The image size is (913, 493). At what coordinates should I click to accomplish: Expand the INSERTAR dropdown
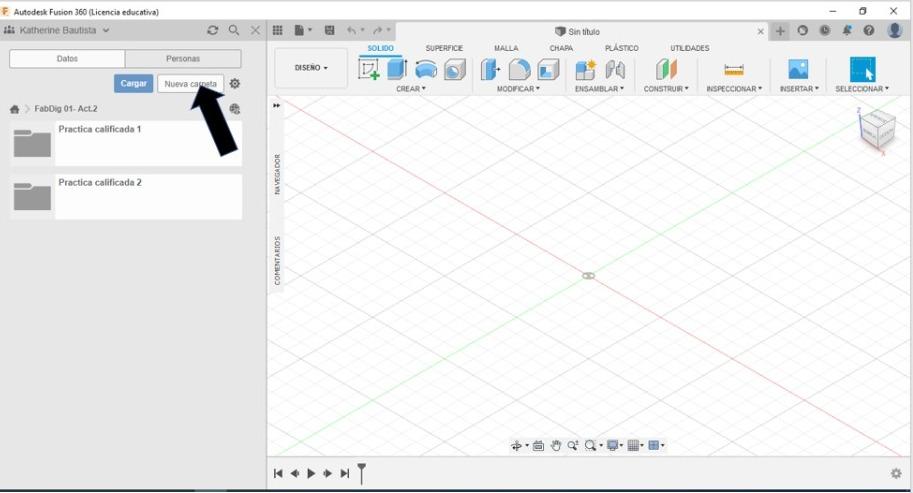799,89
